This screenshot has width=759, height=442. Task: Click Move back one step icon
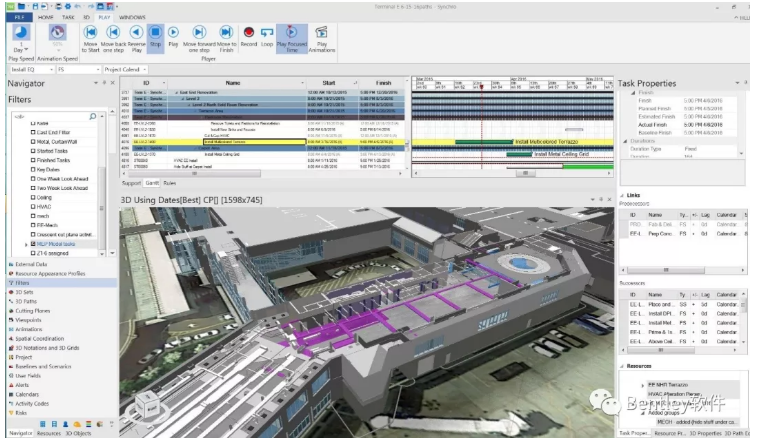[x=113, y=32]
